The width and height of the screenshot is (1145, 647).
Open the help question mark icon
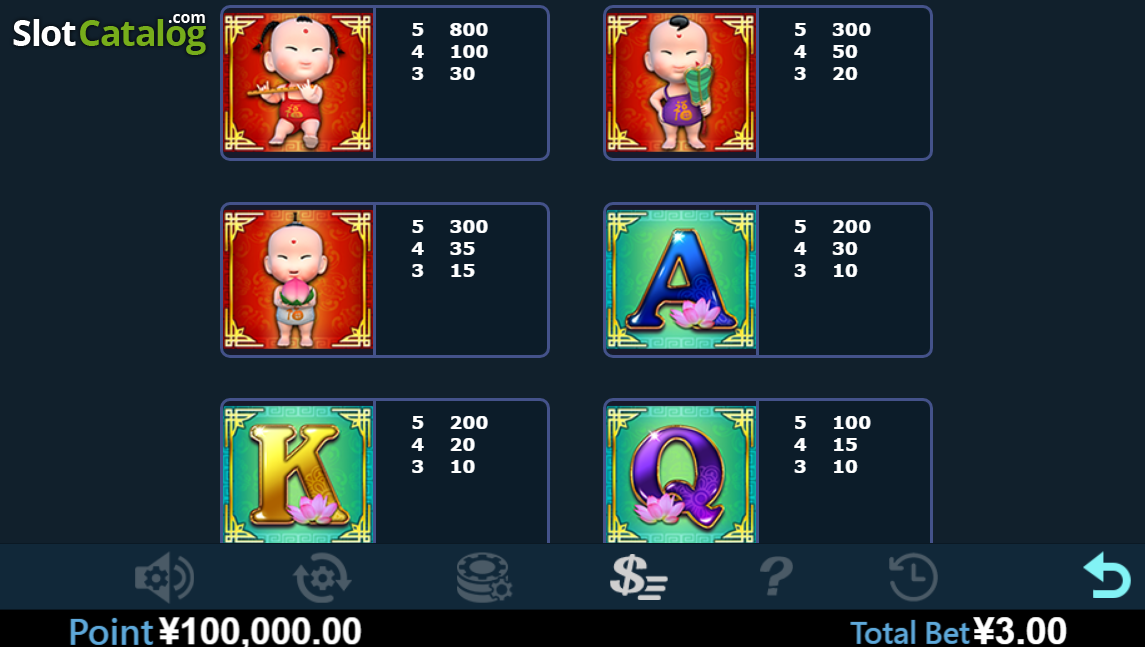[776, 577]
